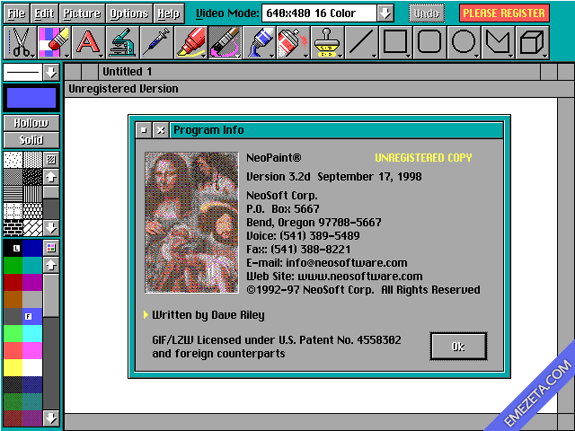Pick the magenta palette color

point(32,350)
